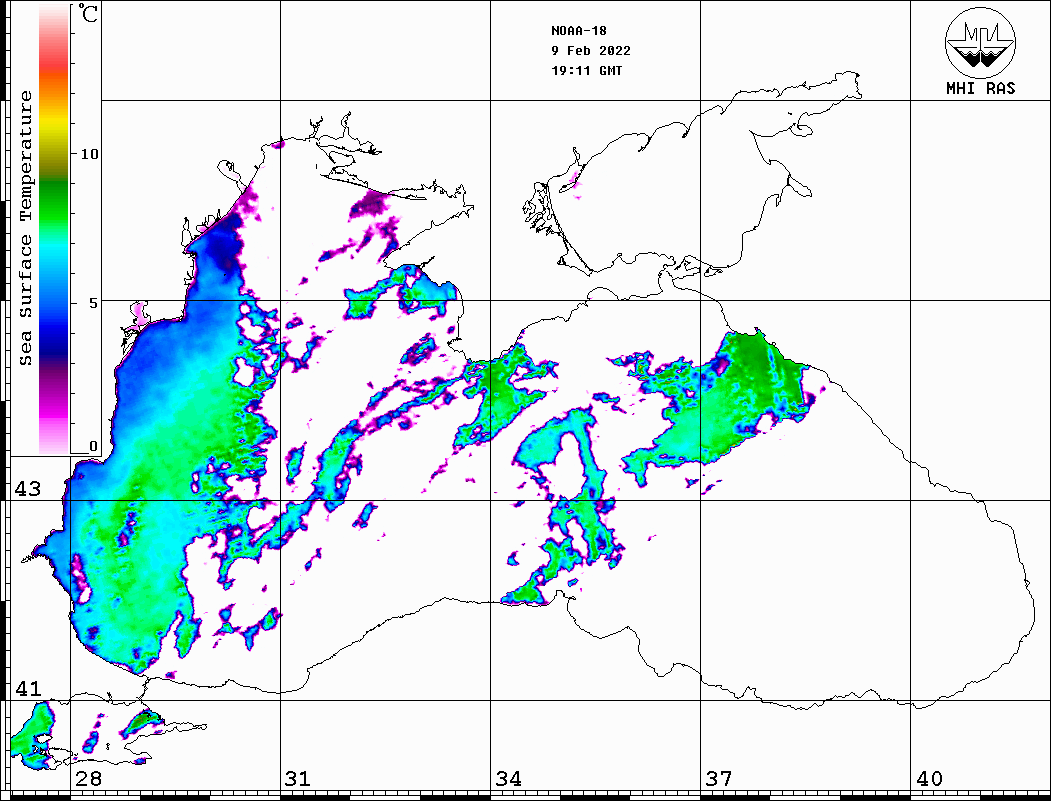
Task: Select the NOAA-18 satellite label
Action: coord(578,31)
